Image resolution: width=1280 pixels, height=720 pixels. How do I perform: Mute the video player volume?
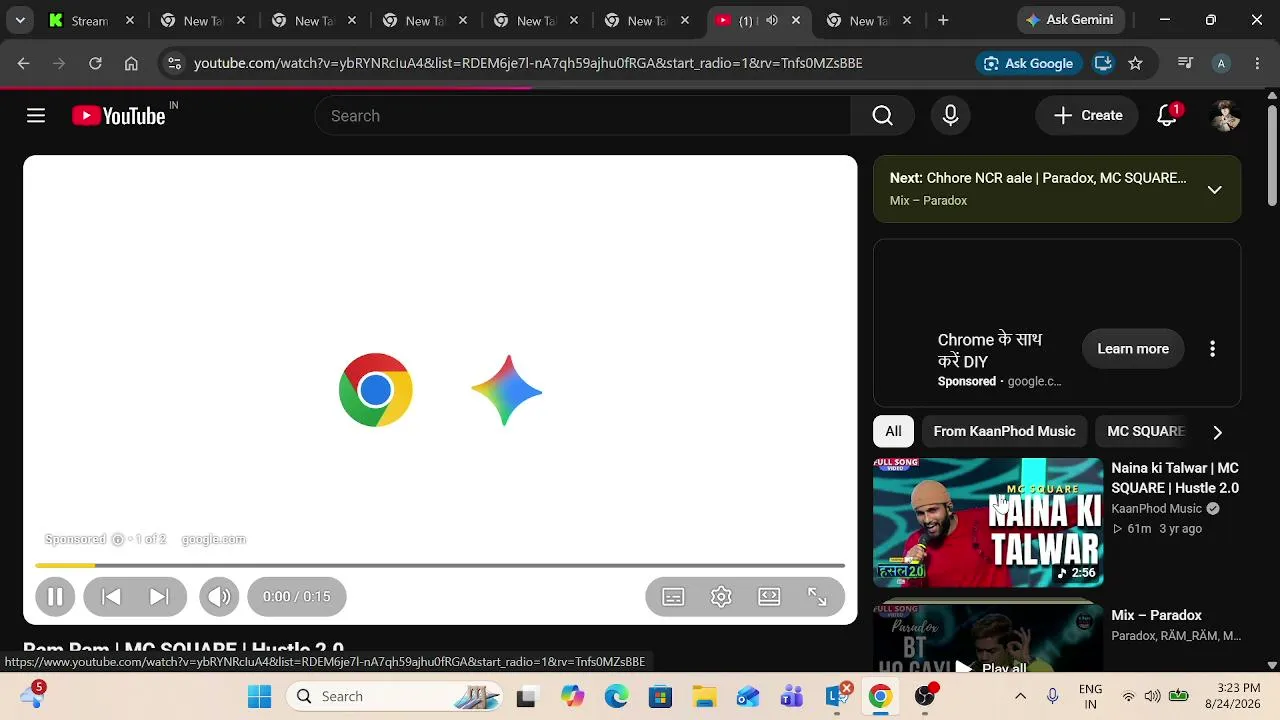[x=219, y=597]
